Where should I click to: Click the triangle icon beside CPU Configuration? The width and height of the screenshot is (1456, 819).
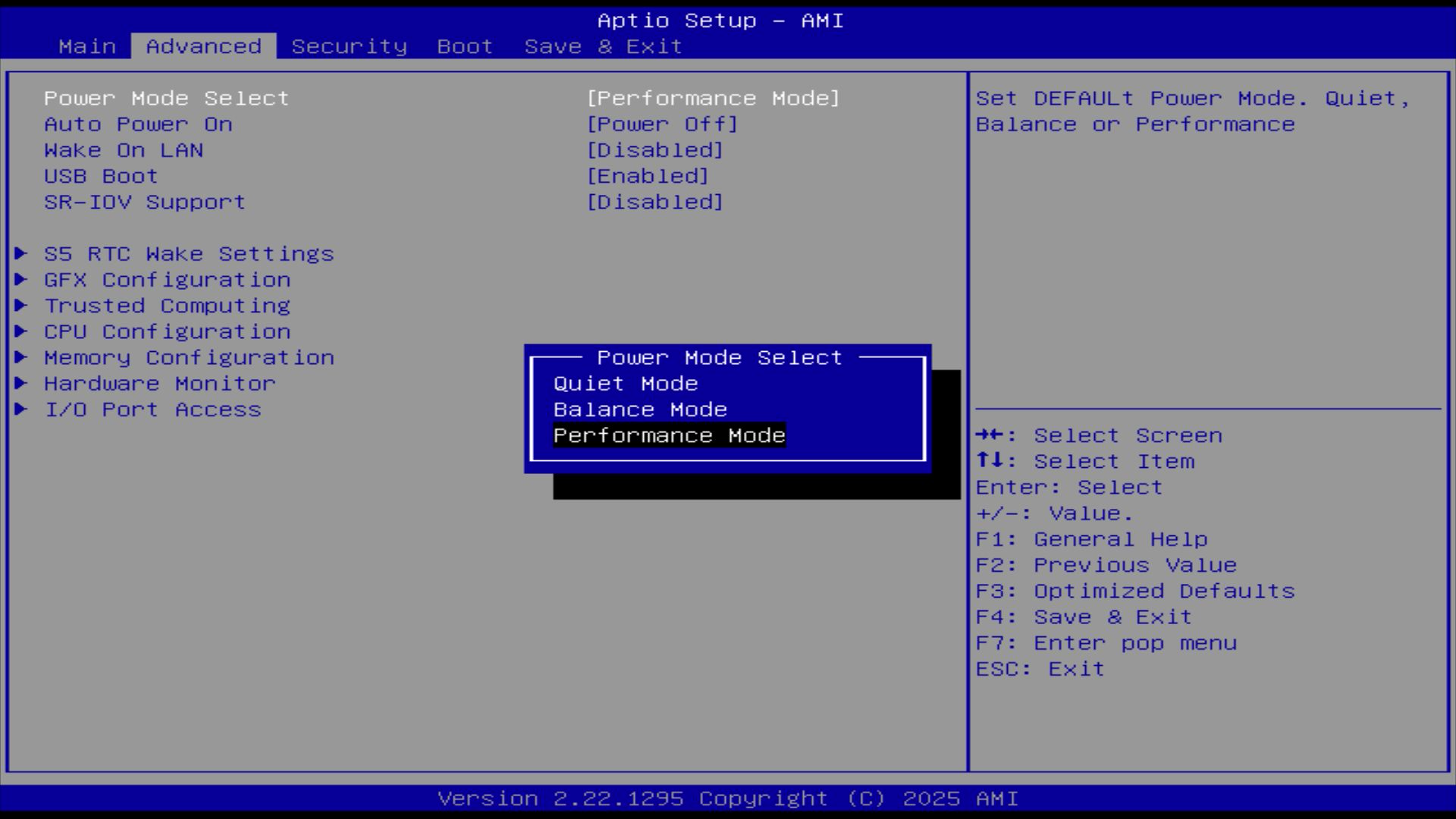pos(21,331)
